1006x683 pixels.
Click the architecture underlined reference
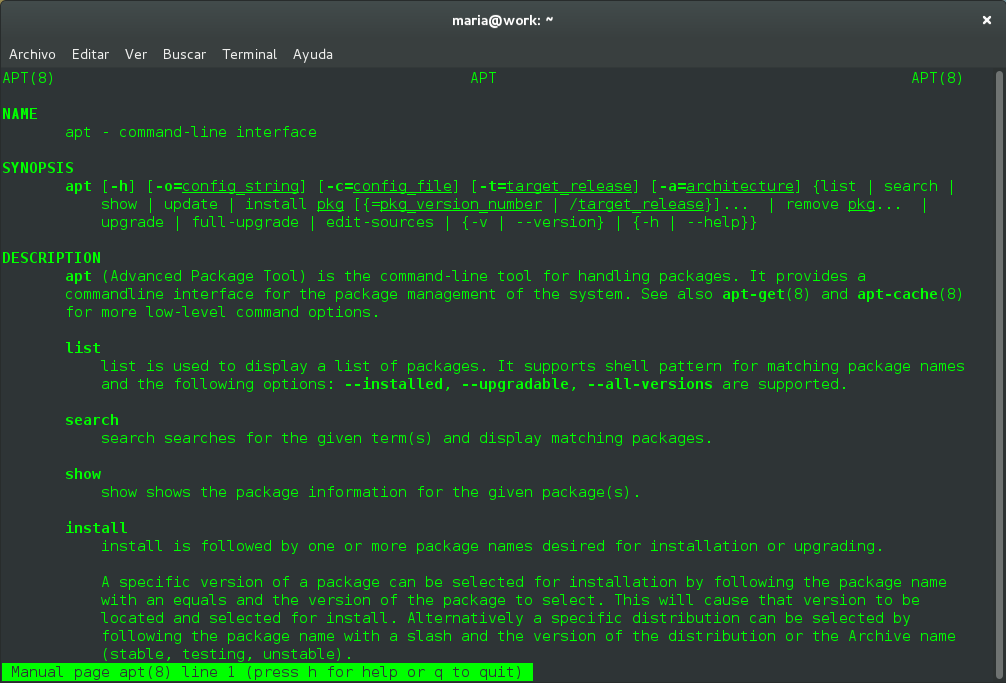tap(739, 185)
